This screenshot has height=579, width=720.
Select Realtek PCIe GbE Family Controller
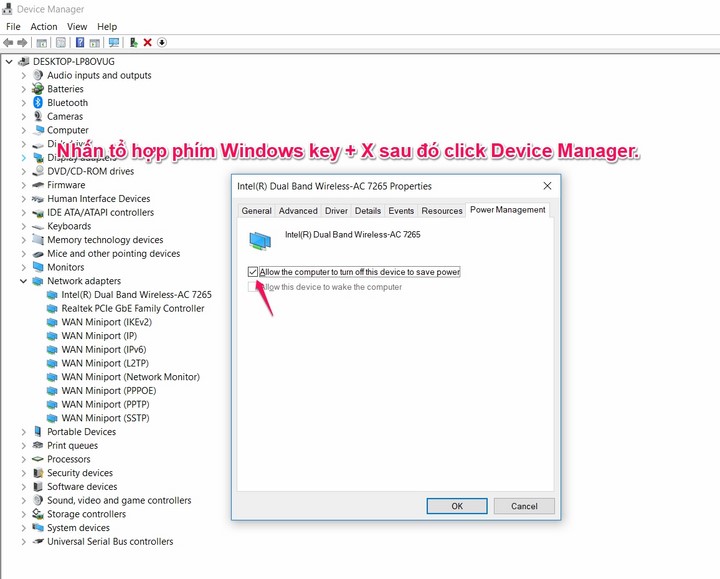pyautogui.click(x=132, y=309)
